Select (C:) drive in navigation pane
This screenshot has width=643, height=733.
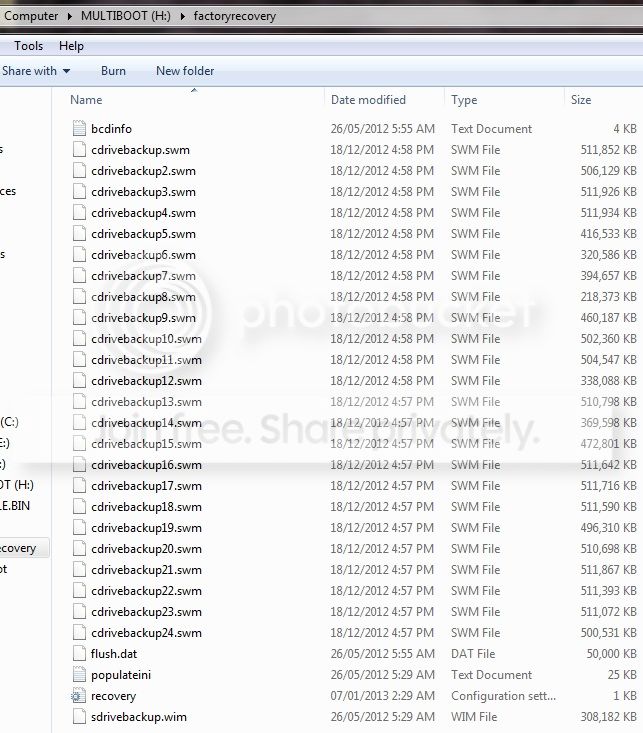coord(9,422)
